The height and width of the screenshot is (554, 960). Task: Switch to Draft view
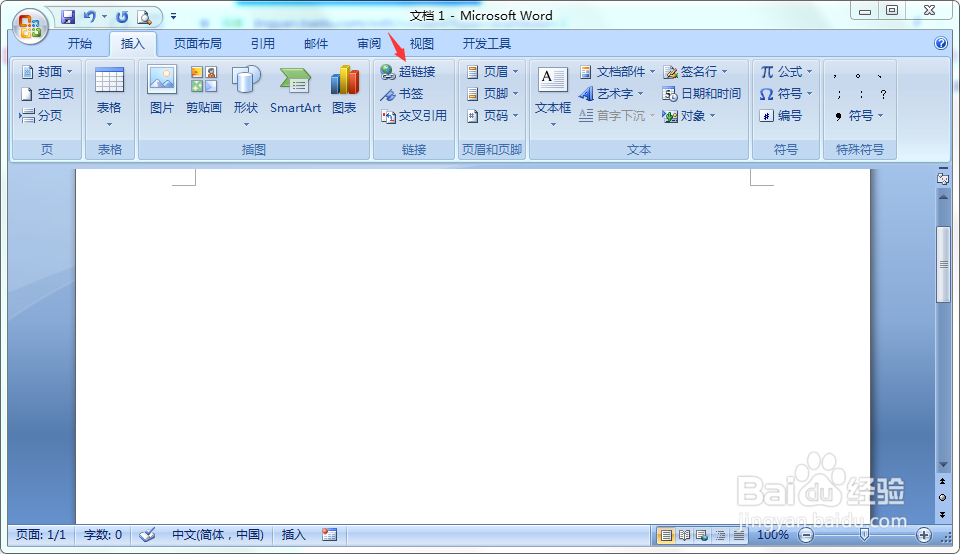point(739,536)
